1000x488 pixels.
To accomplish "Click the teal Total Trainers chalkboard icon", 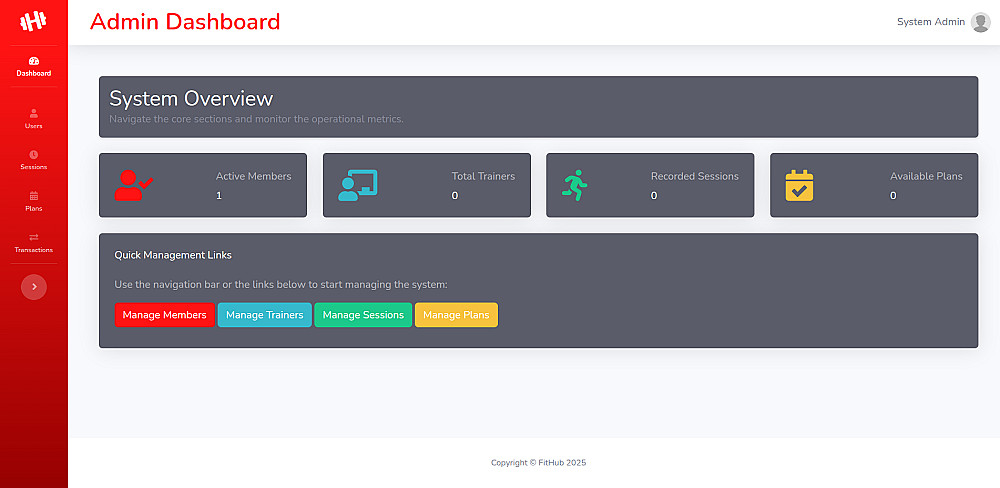I will [x=357, y=186].
